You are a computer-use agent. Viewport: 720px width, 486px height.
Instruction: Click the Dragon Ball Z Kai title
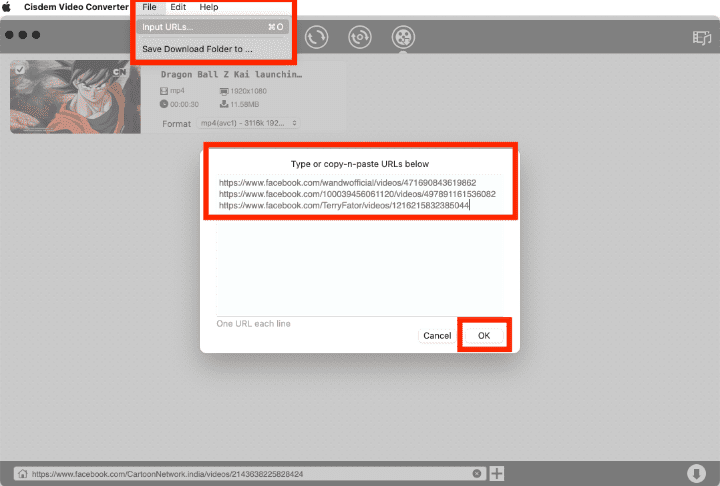(231, 74)
